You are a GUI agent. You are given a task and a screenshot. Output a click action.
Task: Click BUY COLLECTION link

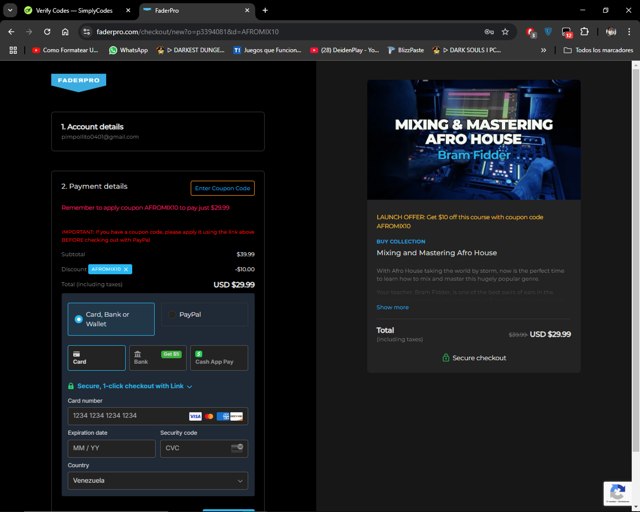(x=401, y=242)
